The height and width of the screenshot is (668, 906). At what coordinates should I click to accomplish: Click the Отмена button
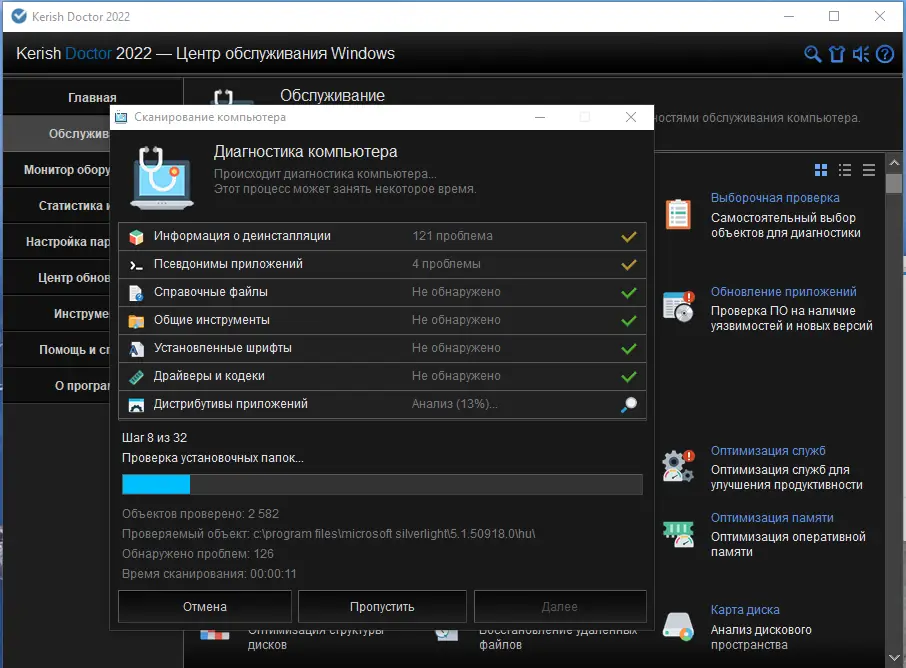[x=205, y=607]
